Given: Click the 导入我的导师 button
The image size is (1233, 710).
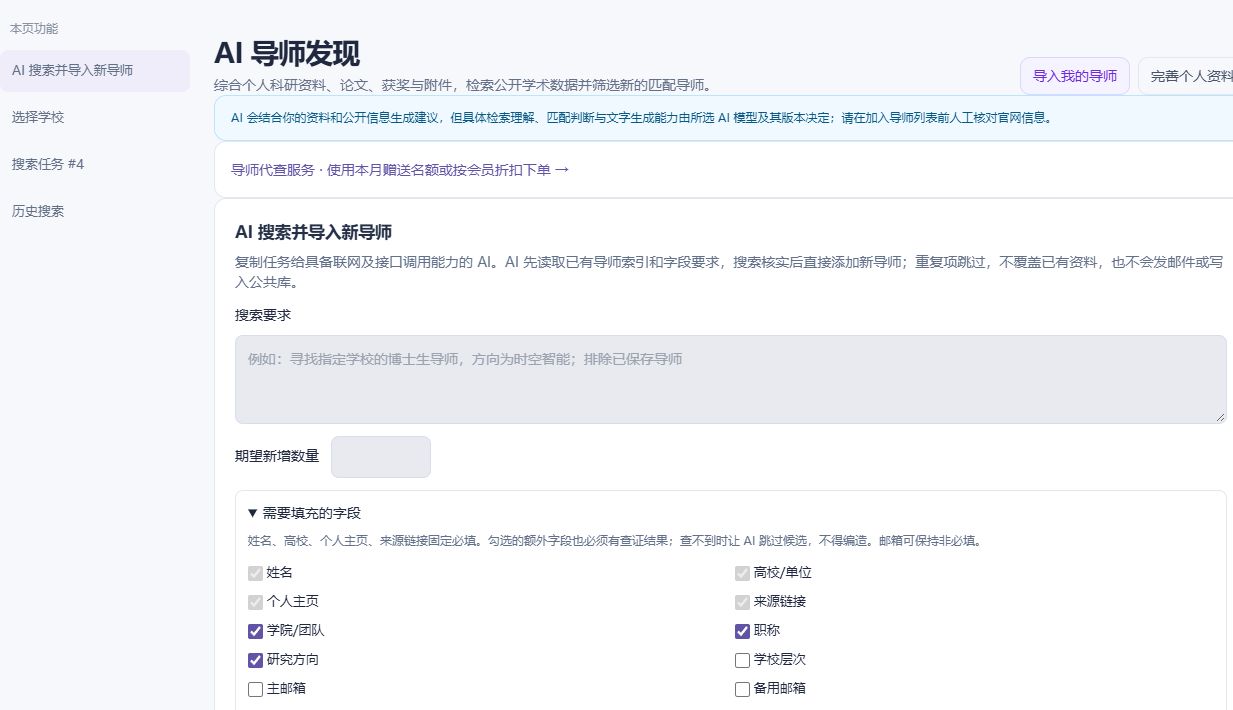Looking at the screenshot, I should tap(1075, 76).
